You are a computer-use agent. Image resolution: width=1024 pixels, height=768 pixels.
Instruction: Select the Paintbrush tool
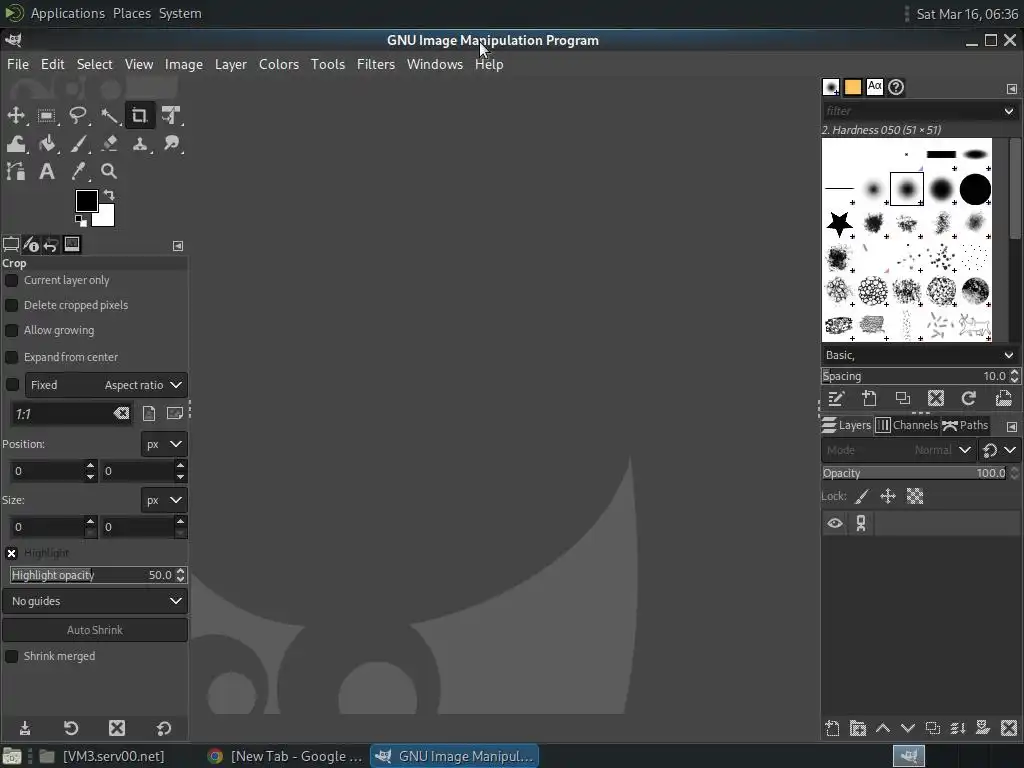(78, 144)
